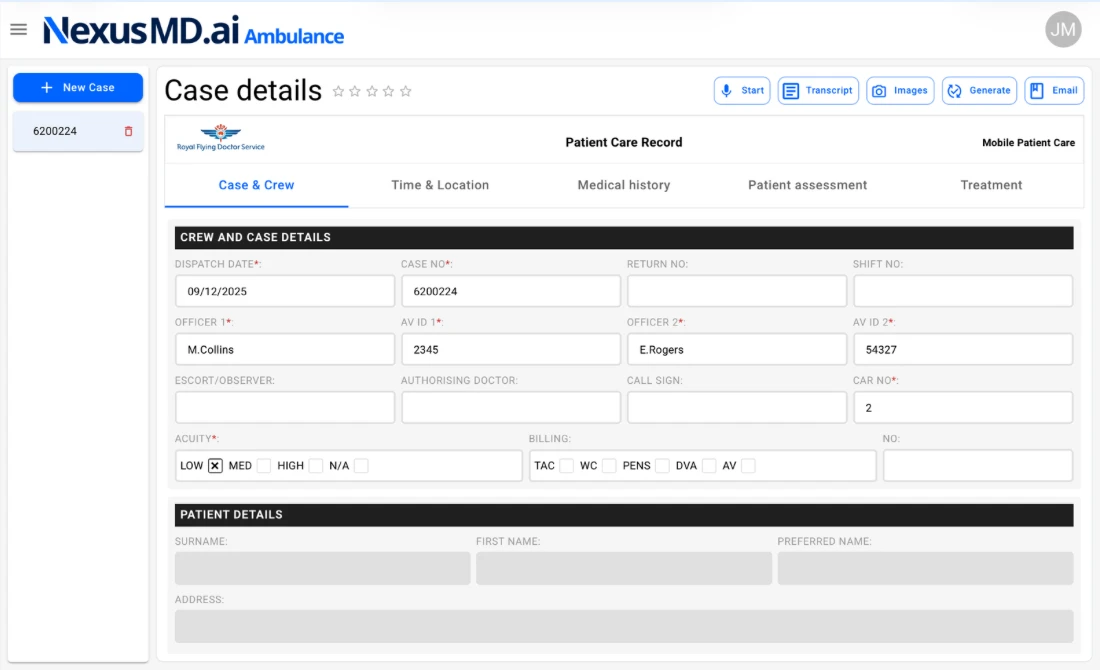
Task: Open the Images camera button
Action: tap(900, 91)
